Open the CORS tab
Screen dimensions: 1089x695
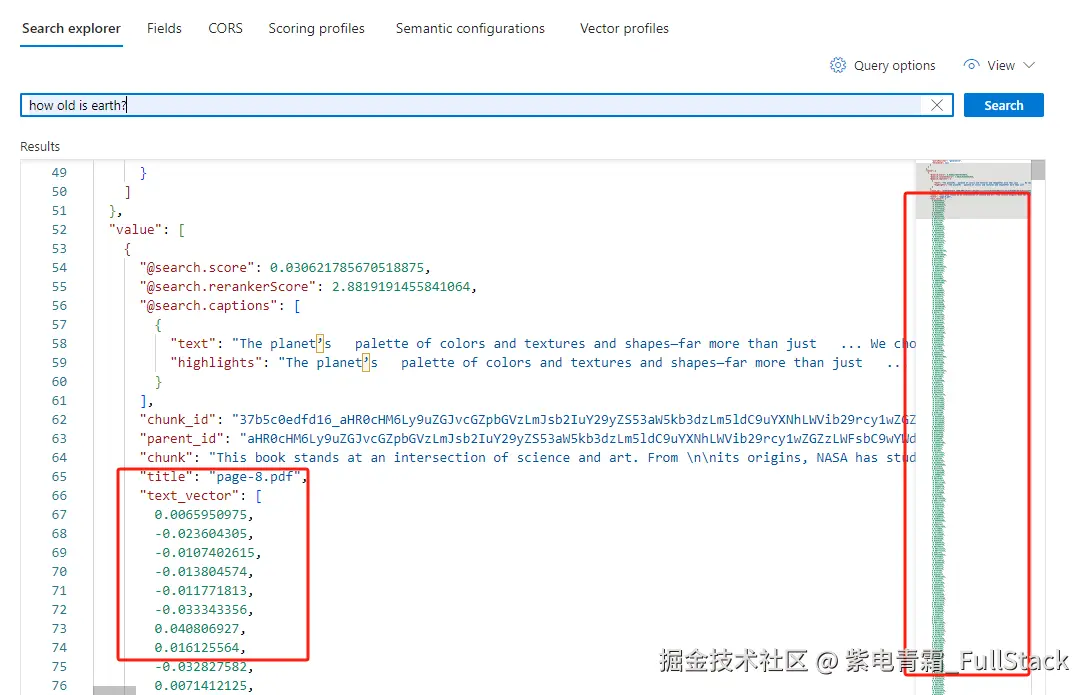tap(226, 28)
